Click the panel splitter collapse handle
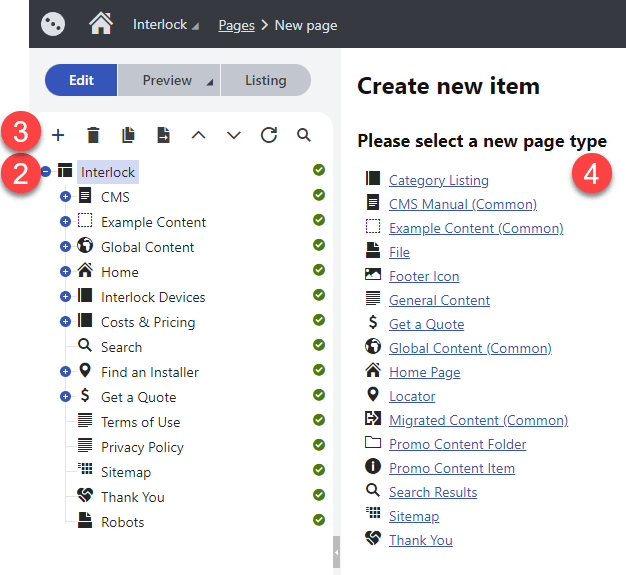This screenshot has height=575, width=626. 337,552
